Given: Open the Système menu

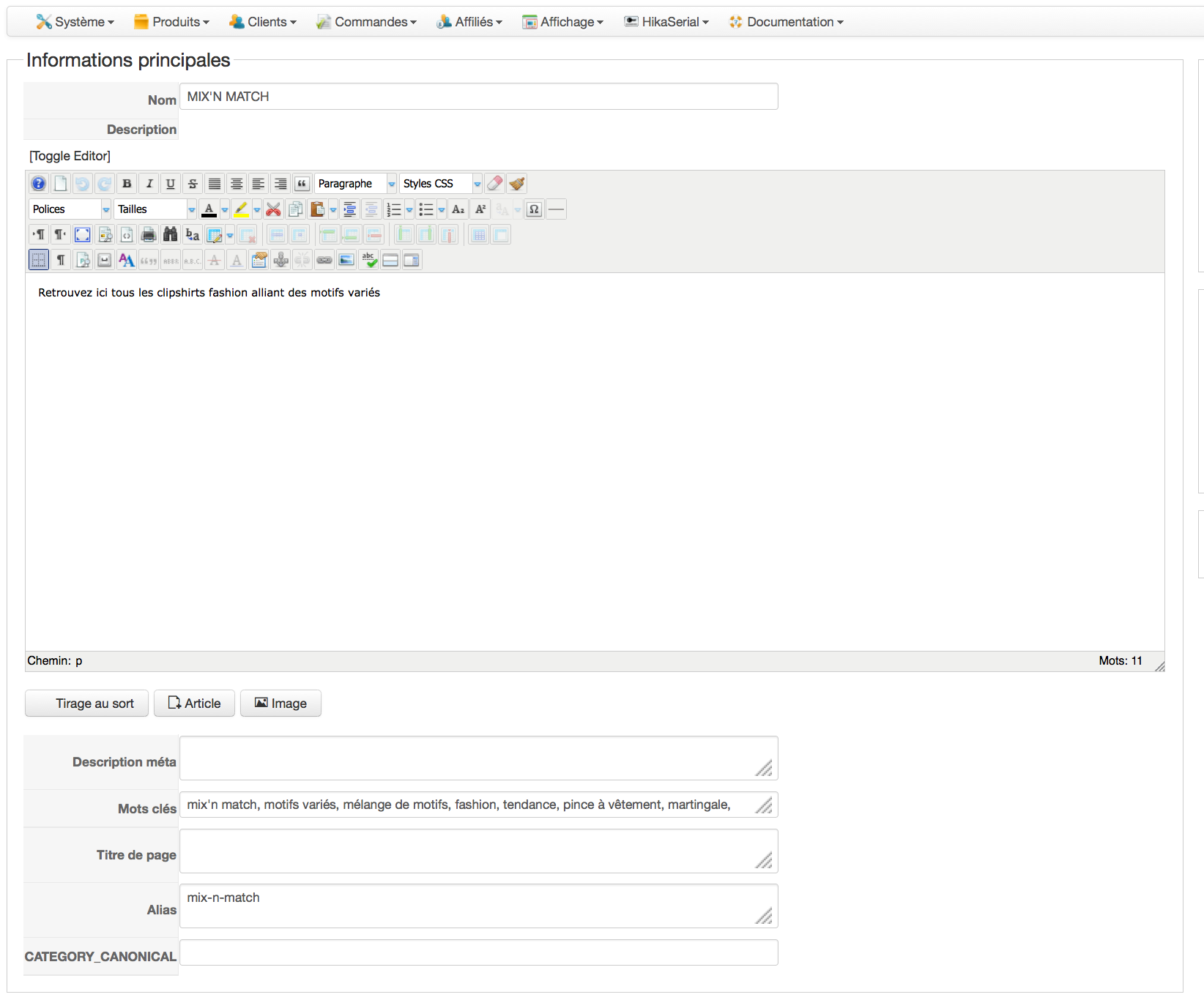Looking at the screenshot, I should (75, 22).
